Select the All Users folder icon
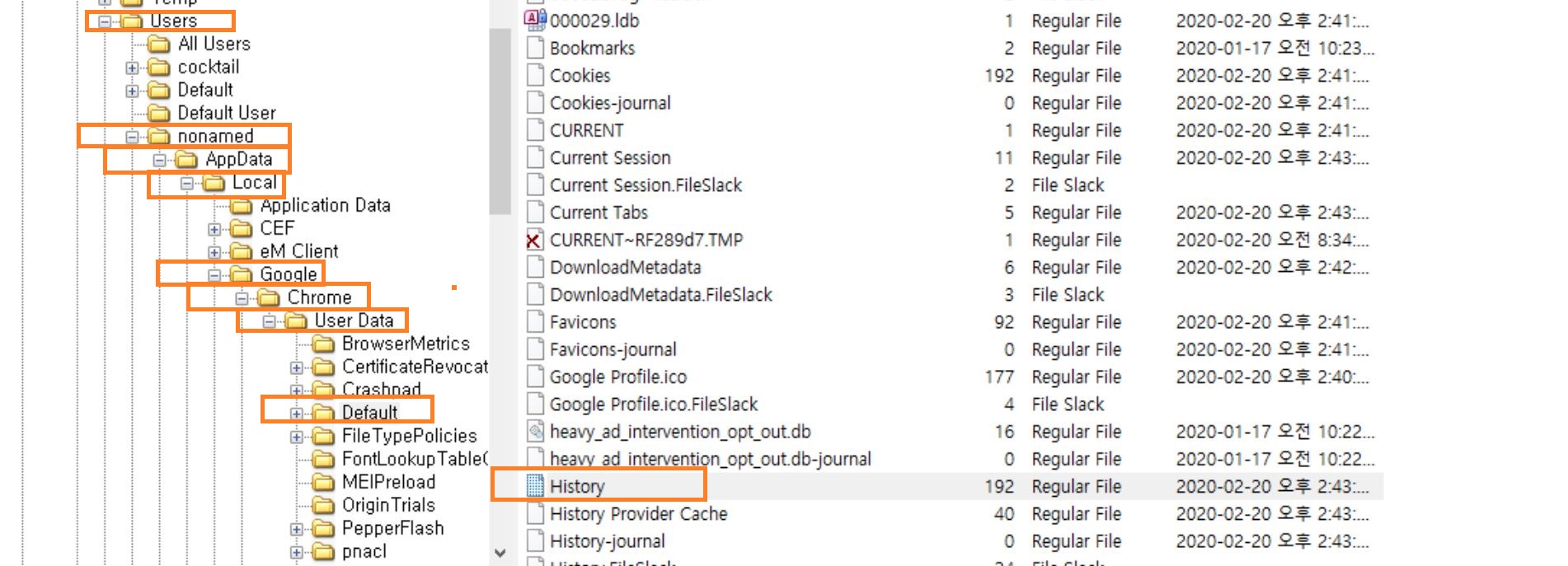 (158, 44)
